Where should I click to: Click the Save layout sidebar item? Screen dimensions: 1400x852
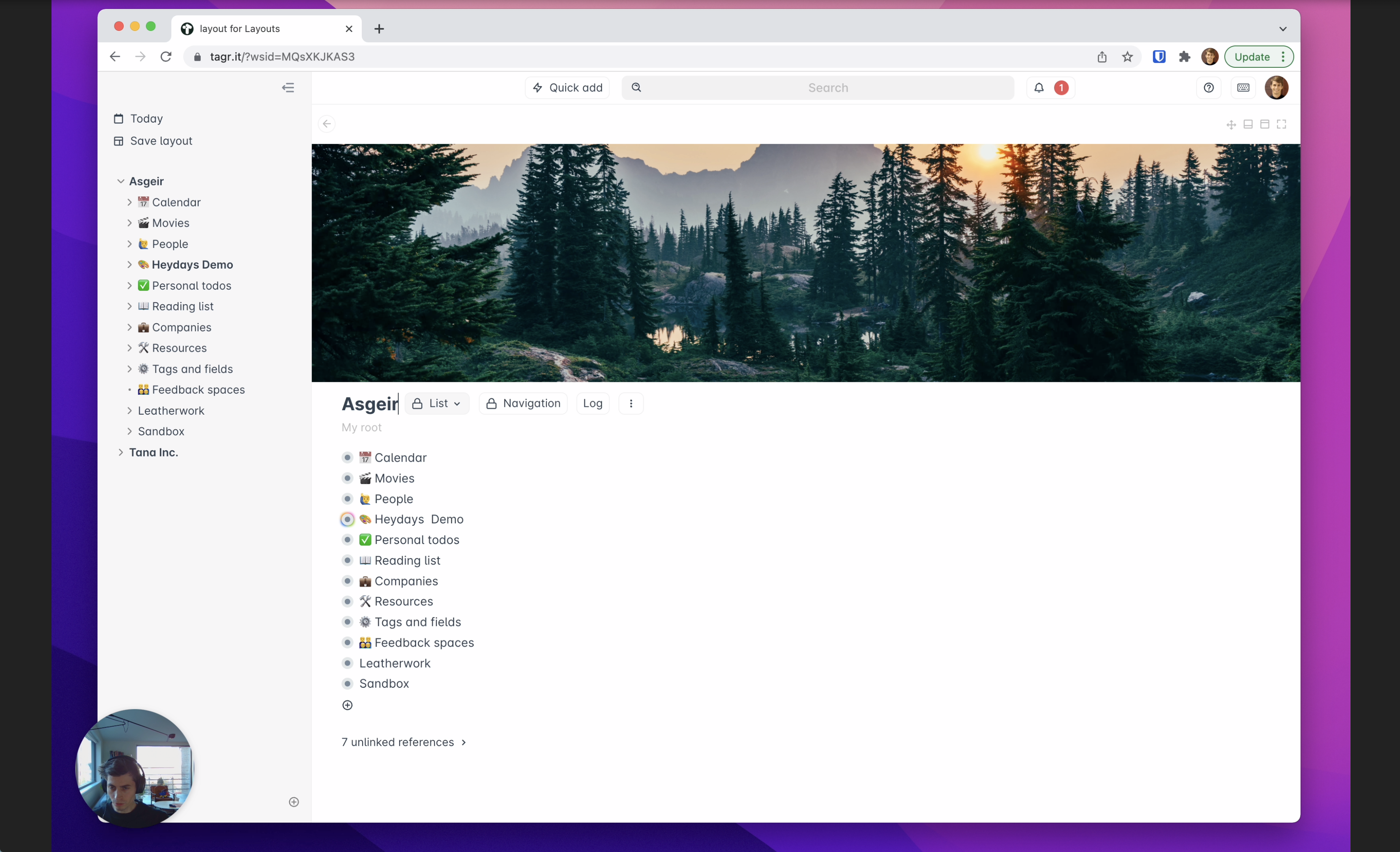point(153,140)
